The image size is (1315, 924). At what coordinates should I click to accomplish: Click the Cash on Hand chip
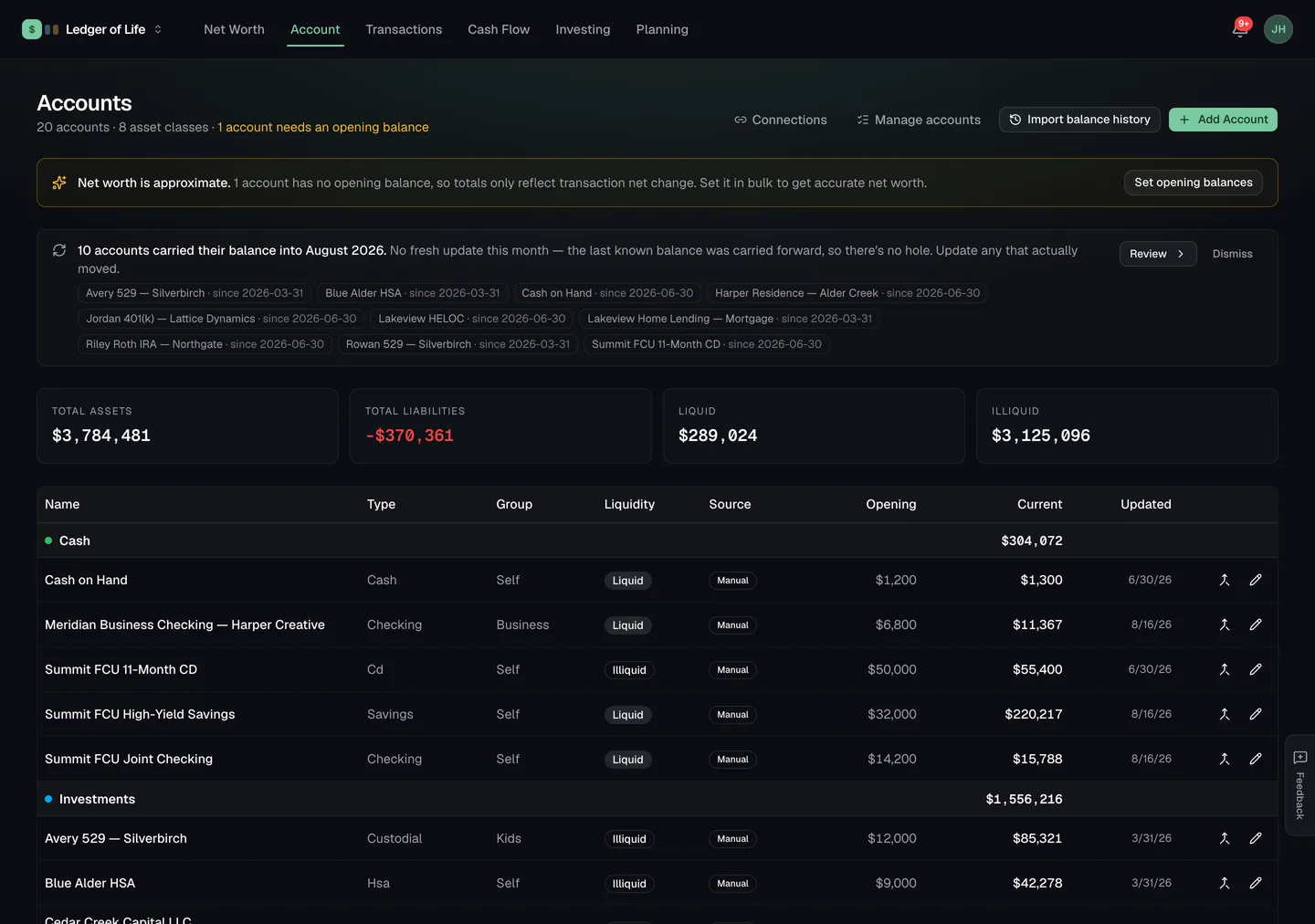607,293
